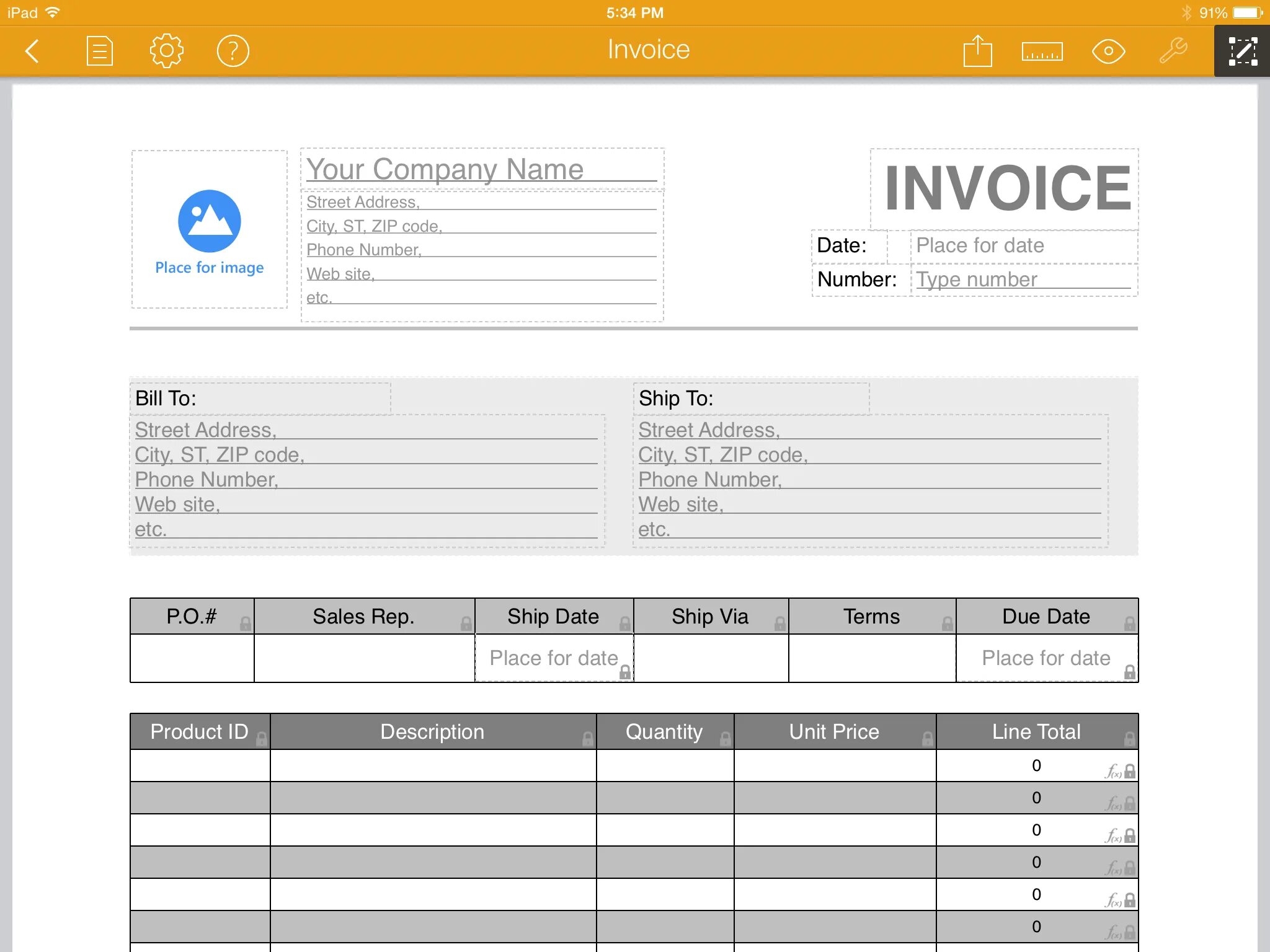Tap the formula icon in first Line Total row

coord(1113,772)
